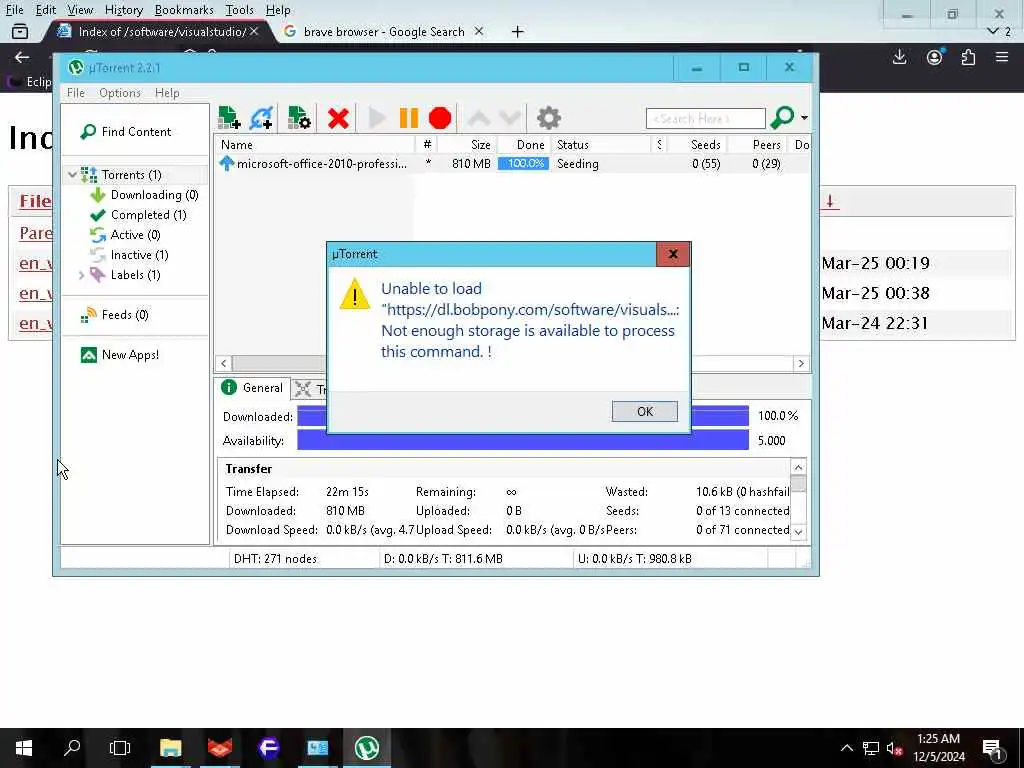Click the right arrow of torrent list scrollbar
The image size is (1024, 768).
(801, 364)
